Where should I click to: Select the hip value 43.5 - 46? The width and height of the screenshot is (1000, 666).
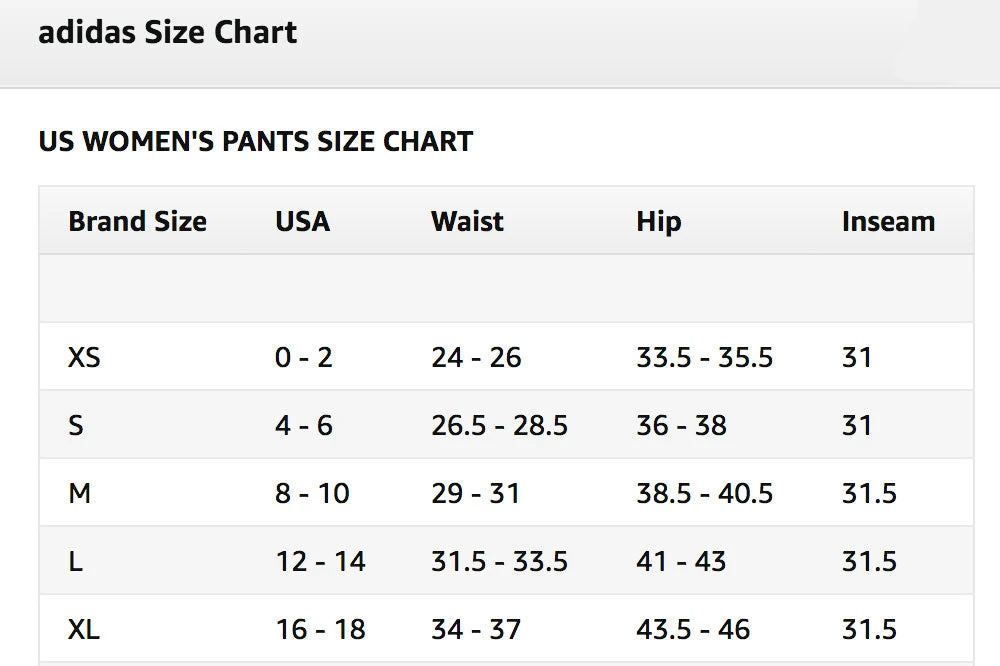point(693,629)
